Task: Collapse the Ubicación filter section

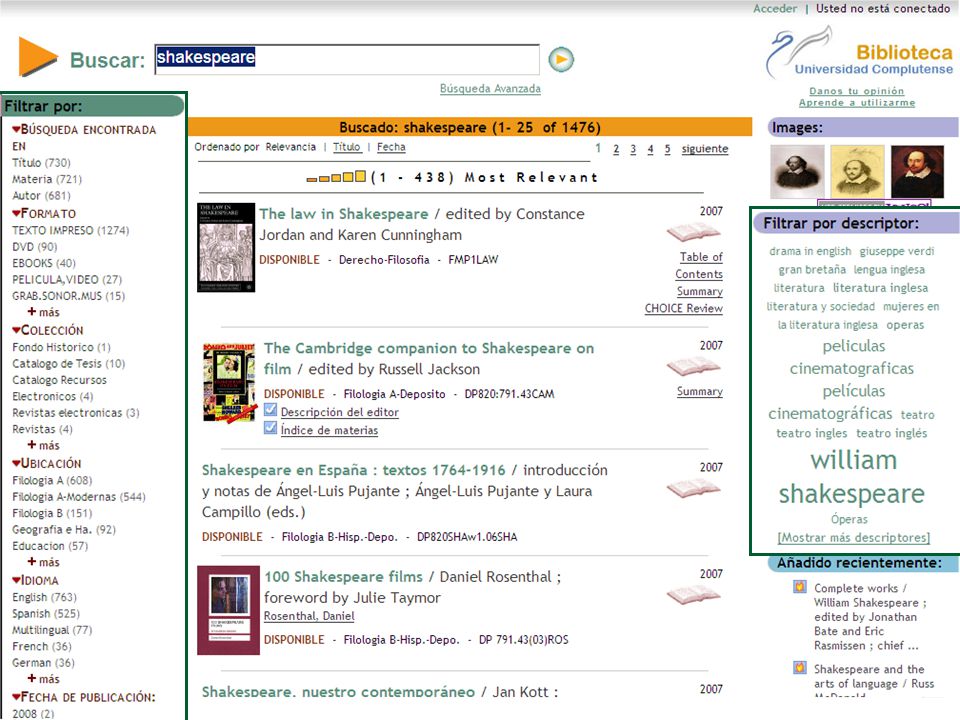Action: tap(16, 463)
